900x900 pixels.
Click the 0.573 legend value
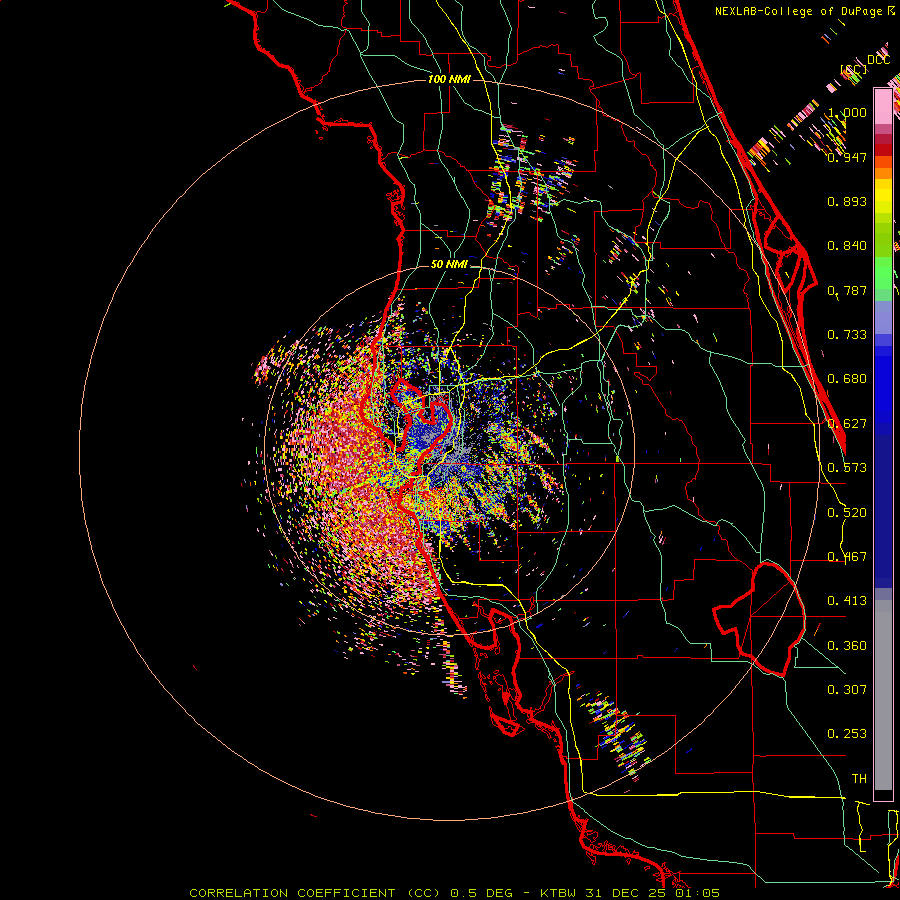coord(847,468)
